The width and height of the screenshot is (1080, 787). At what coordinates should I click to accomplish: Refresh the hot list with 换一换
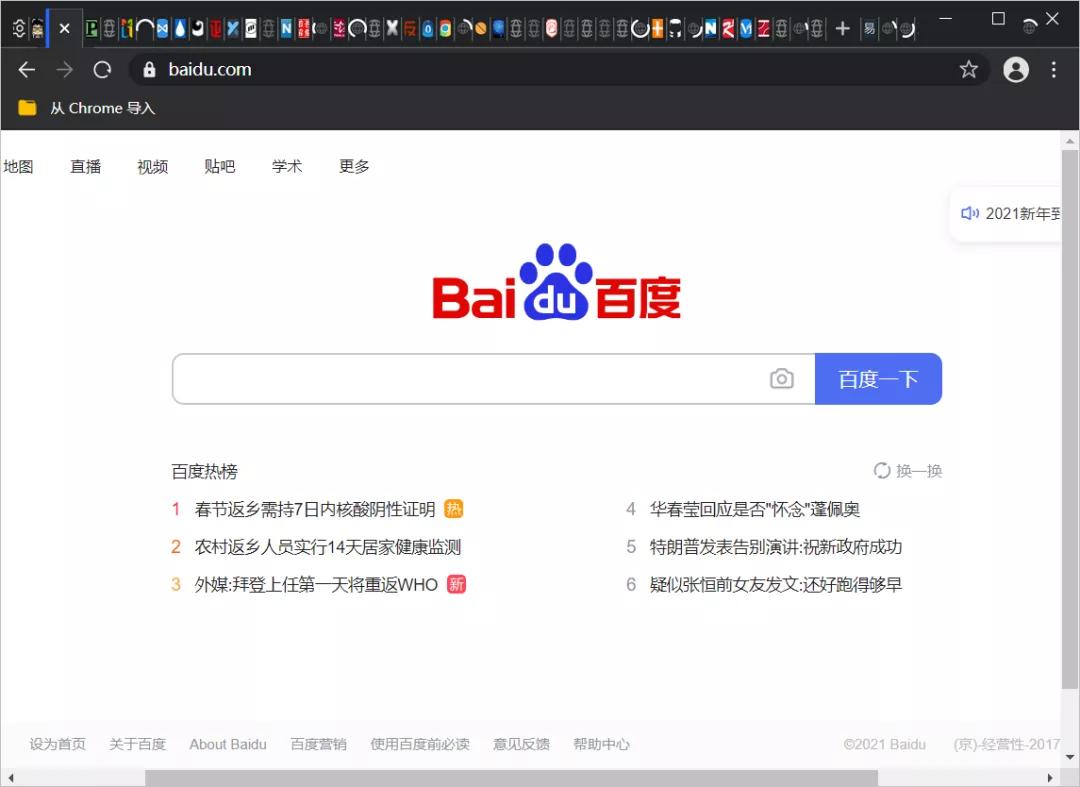pos(907,470)
